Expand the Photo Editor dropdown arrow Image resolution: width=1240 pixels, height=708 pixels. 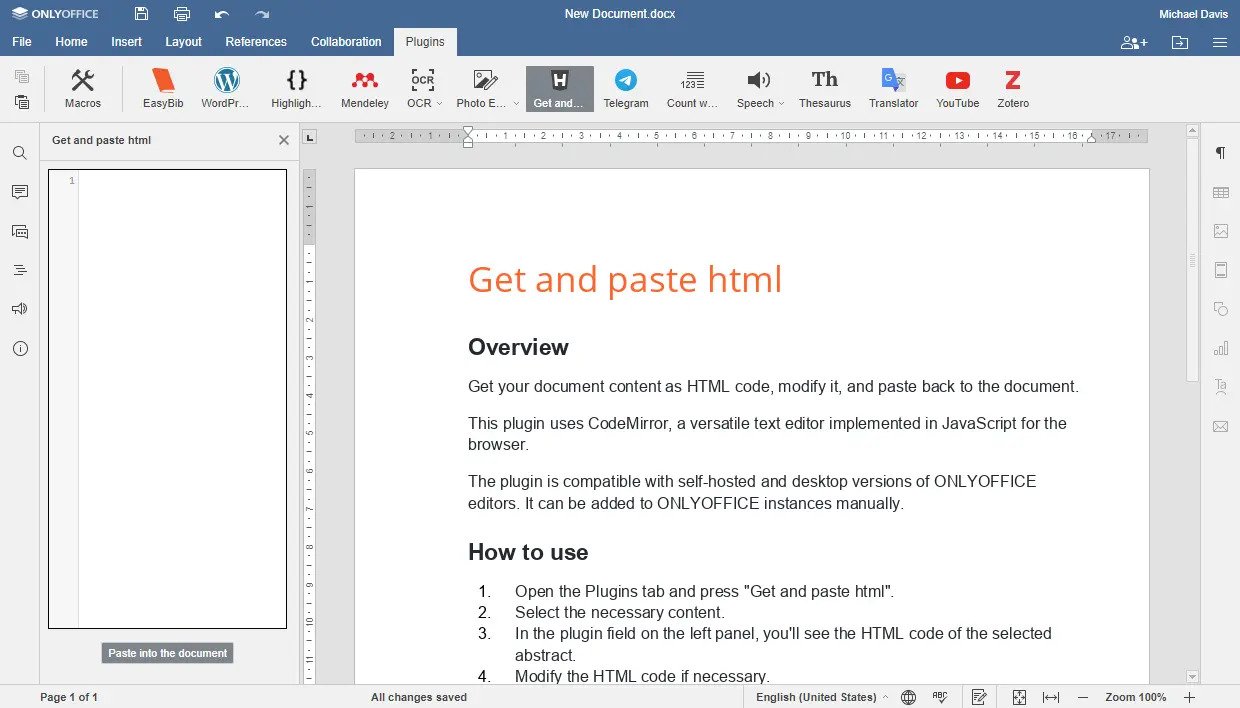516,103
